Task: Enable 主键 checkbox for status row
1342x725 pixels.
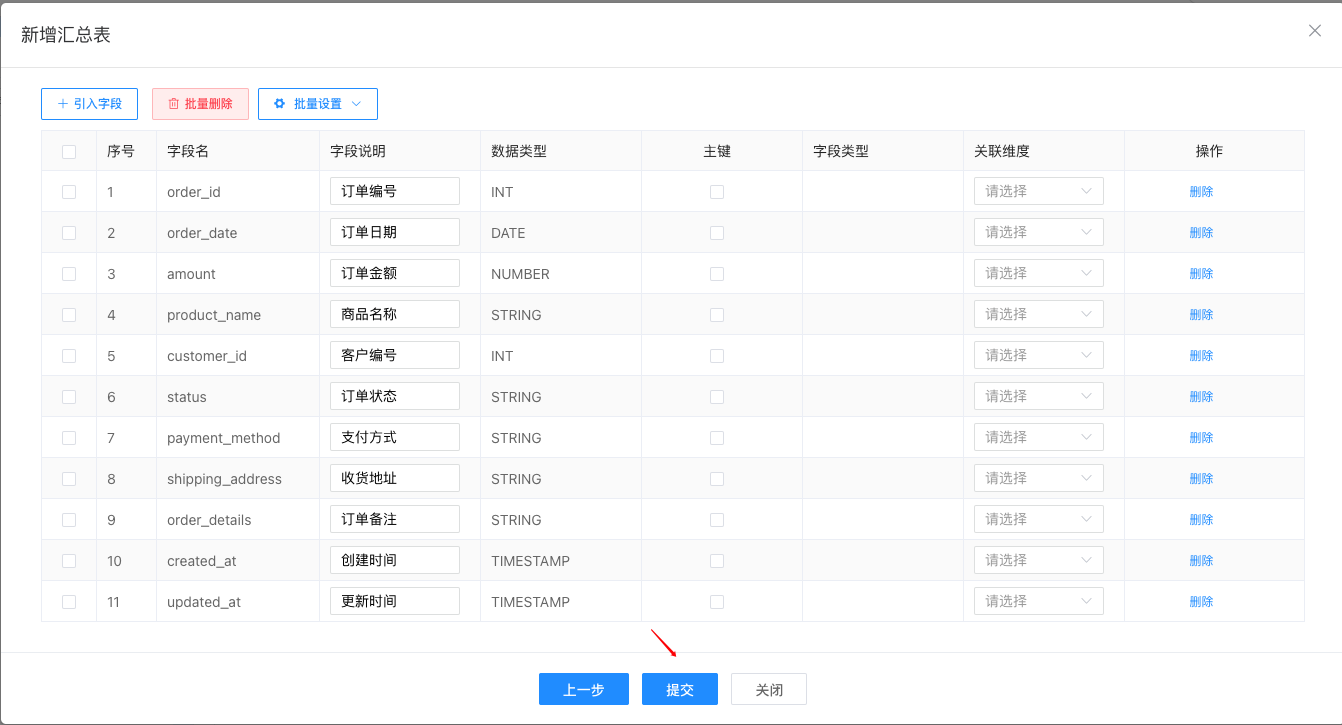Action: tap(717, 396)
